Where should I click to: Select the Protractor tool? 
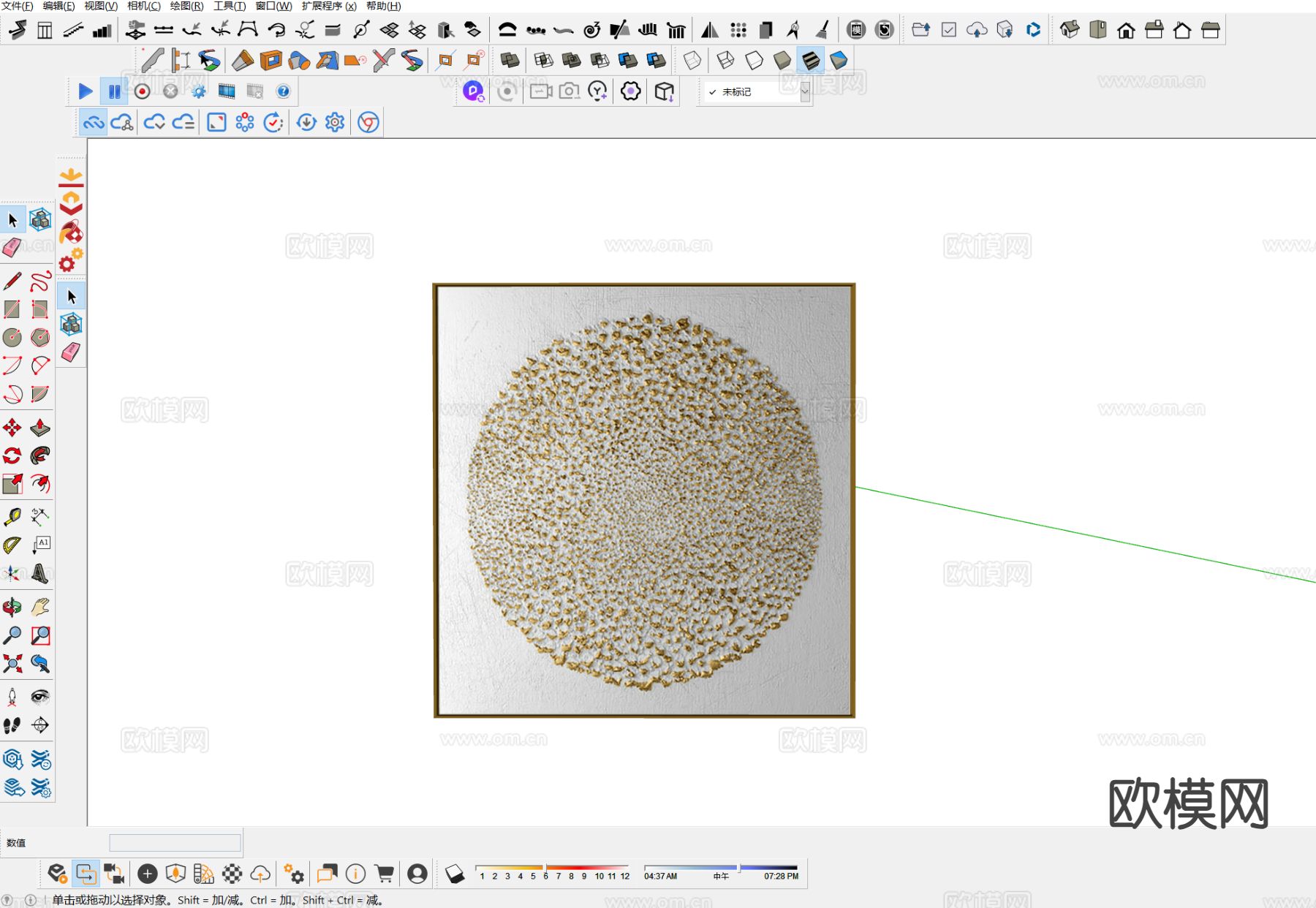point(12,545)
